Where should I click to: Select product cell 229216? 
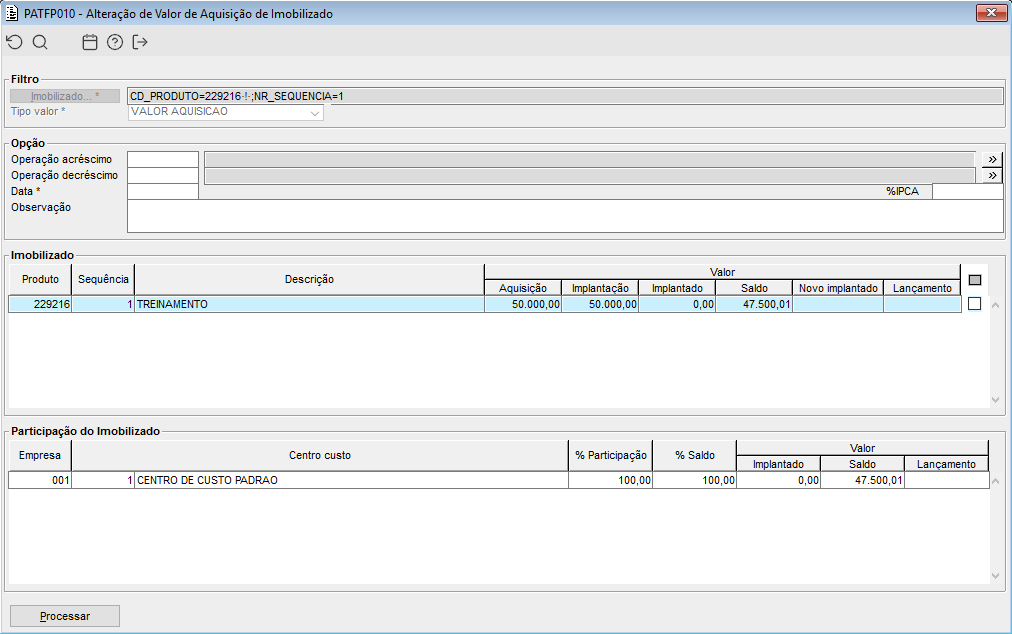[40, 304]
